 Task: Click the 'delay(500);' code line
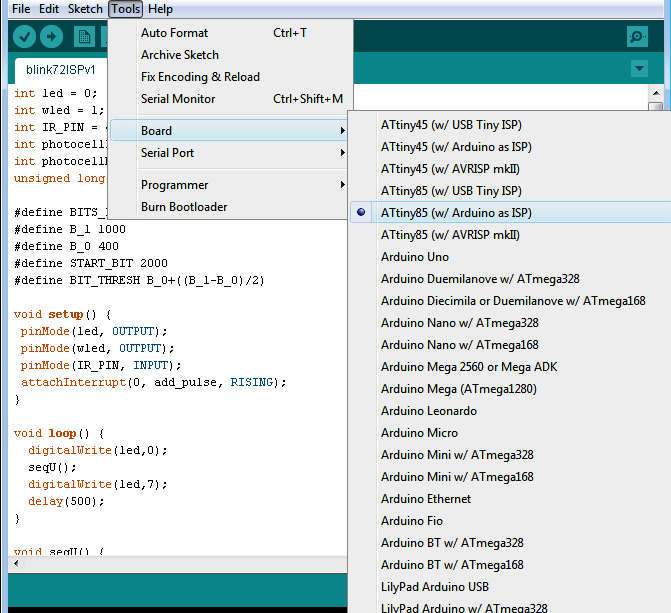click(x=66, y=501)
